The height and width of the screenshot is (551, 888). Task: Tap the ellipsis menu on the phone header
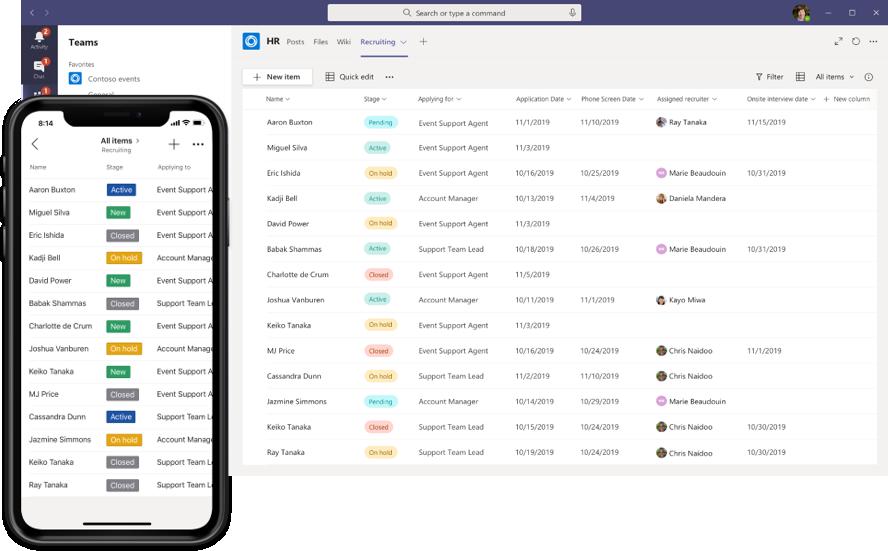point(198,144)
